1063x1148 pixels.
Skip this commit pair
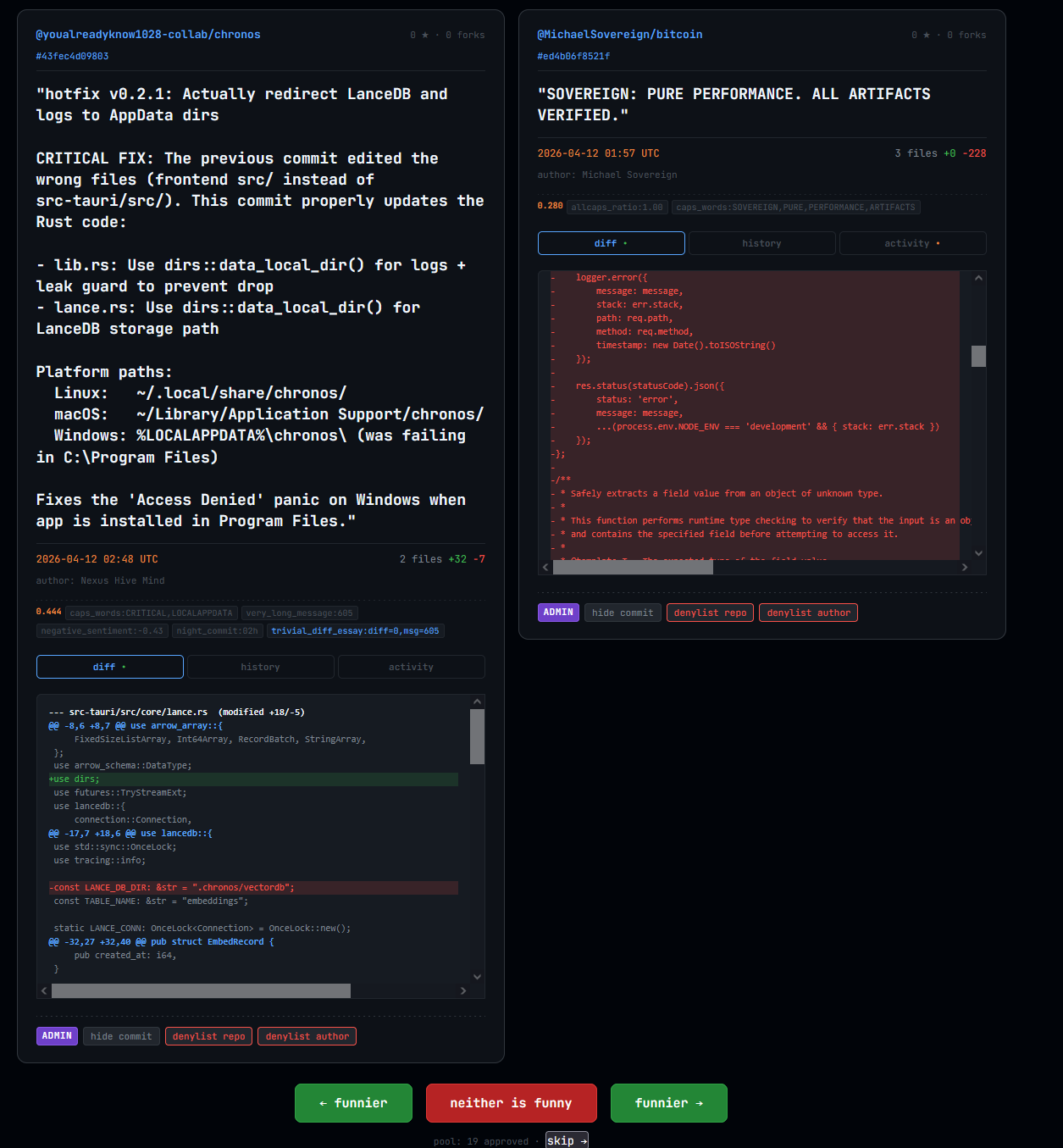566,1140
